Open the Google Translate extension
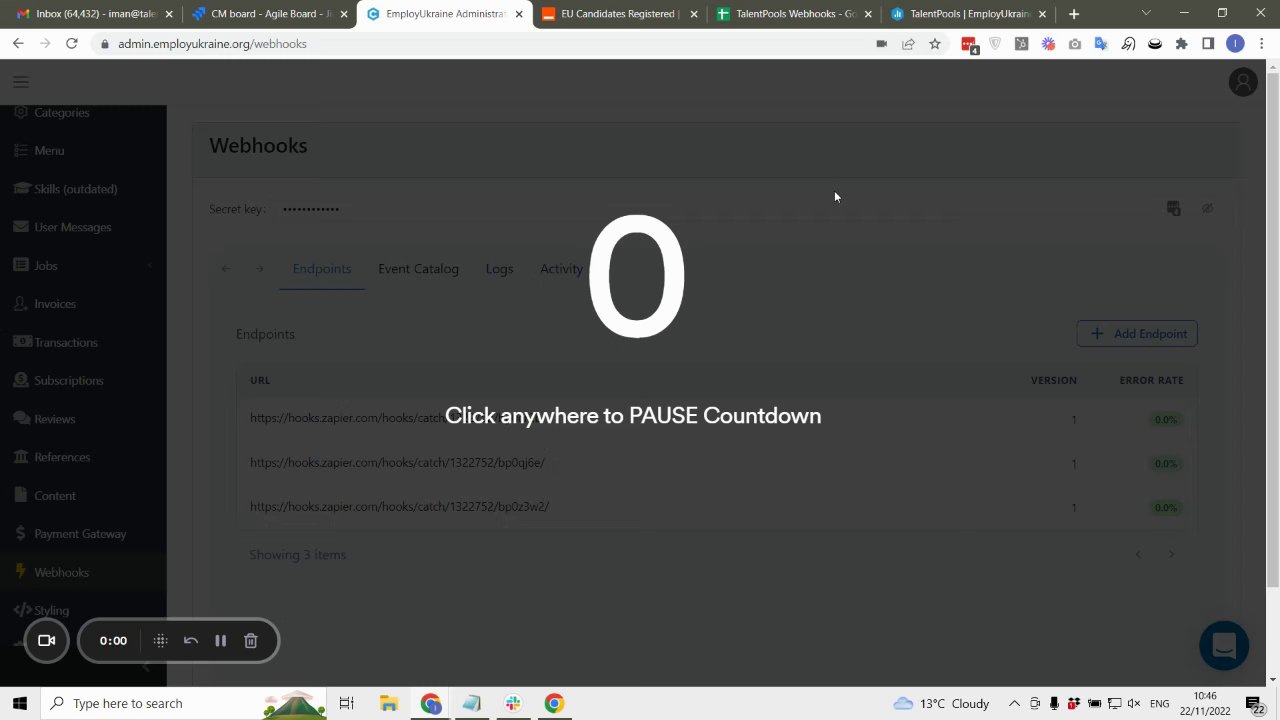The image size is (1280, 720). pyautogui.click(x=1101, y=44)
